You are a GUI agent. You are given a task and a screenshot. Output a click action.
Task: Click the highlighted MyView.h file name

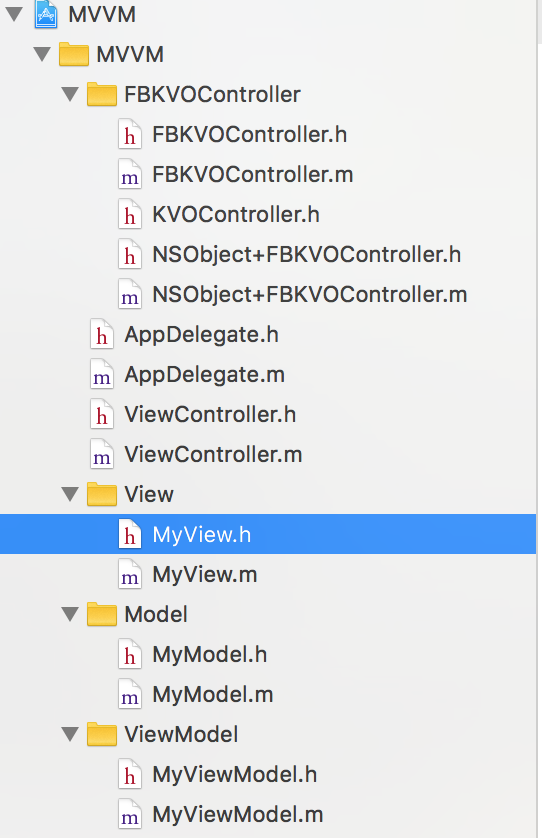click(202, 534)
